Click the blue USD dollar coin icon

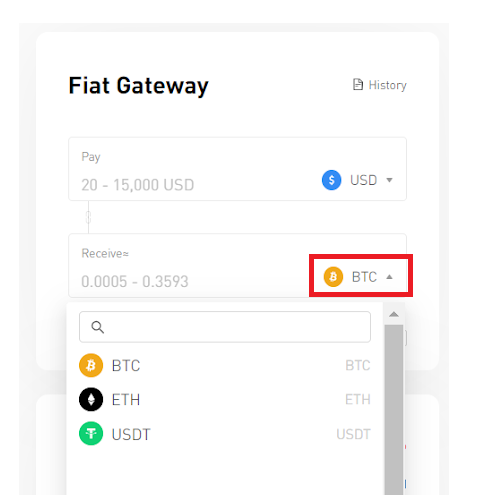(331, 180)
